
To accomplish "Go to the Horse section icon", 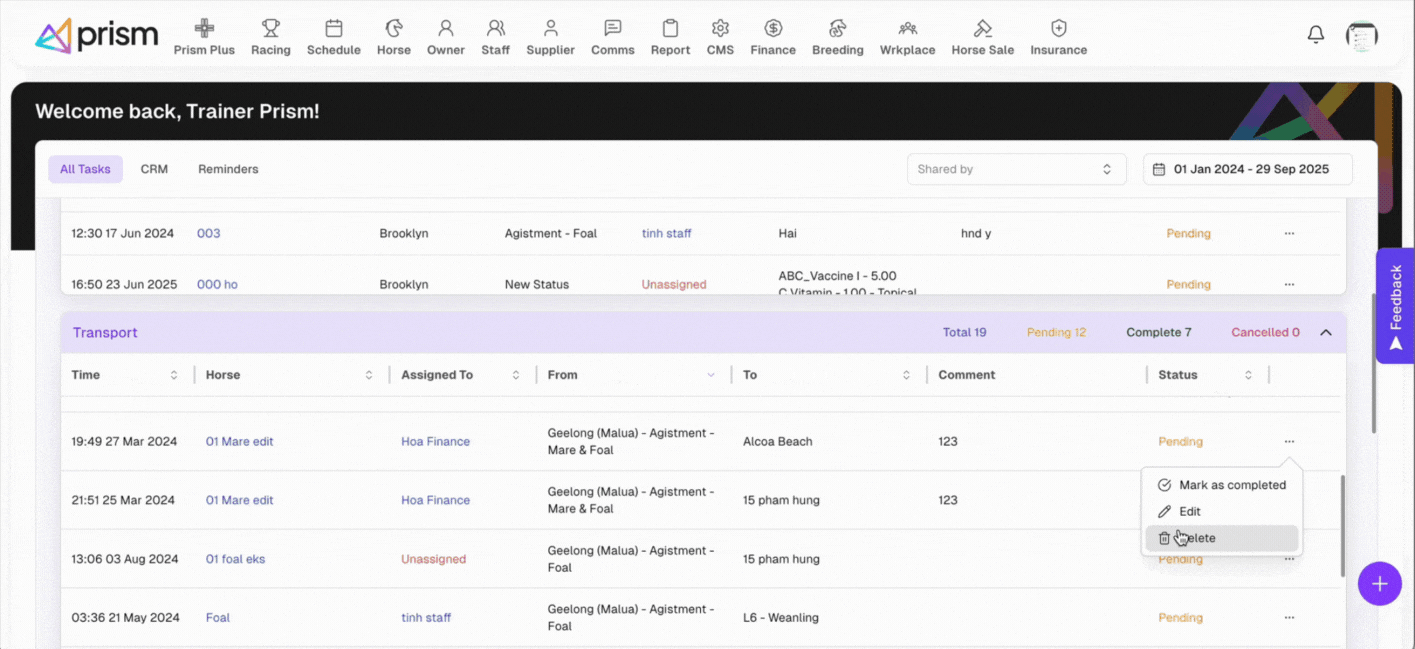I will tap(394, 29).
